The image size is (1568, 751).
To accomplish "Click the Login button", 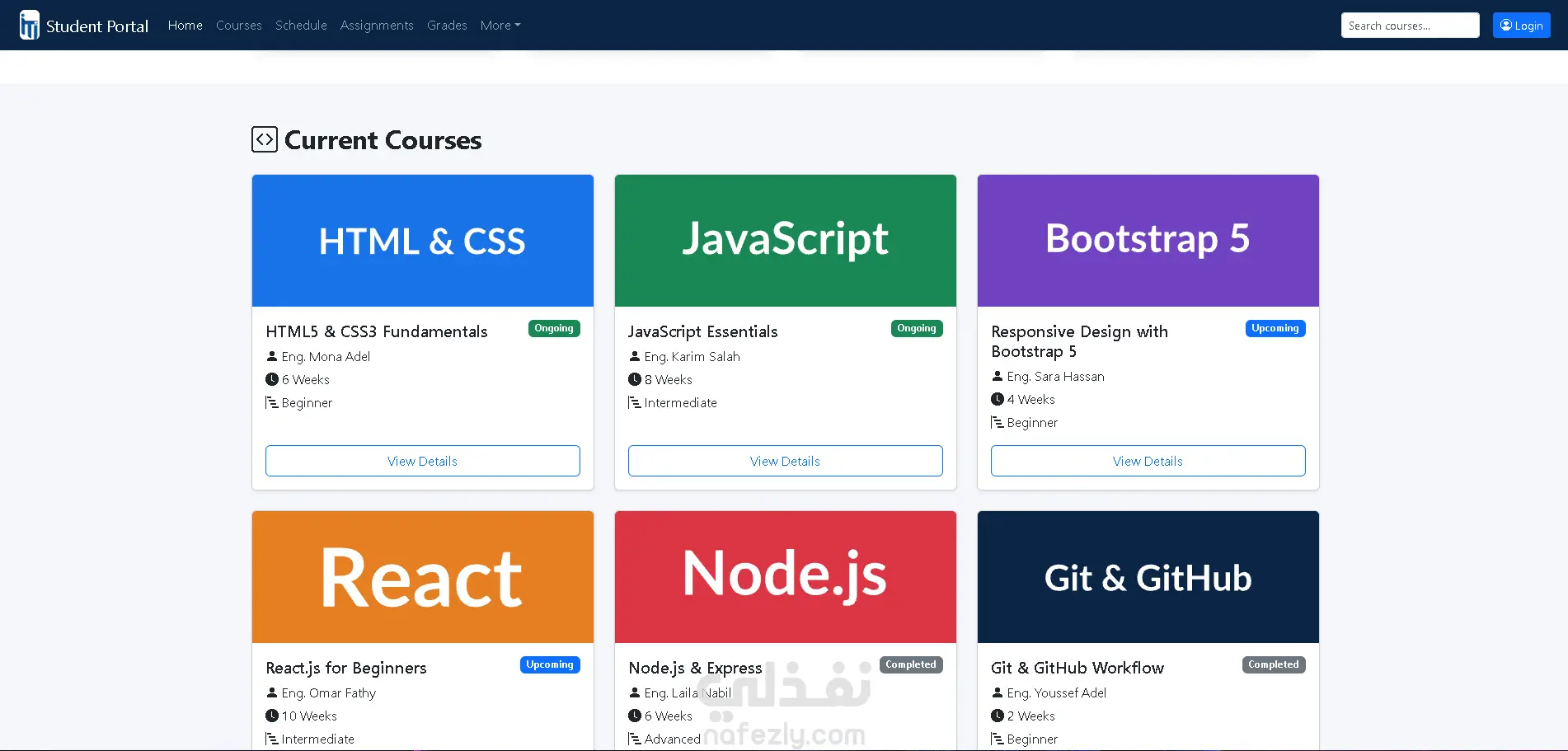I will [1522, 26].
